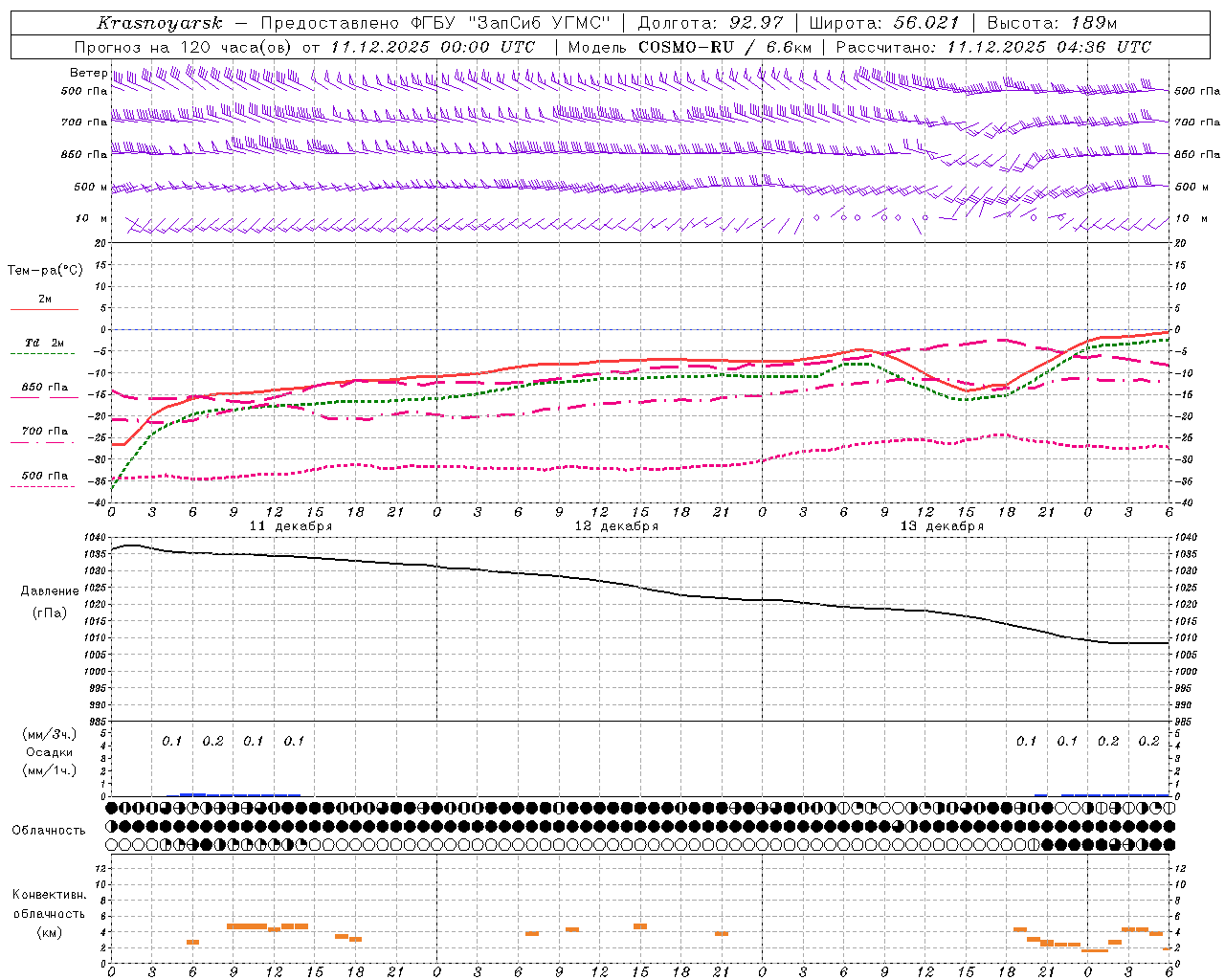Click the Конвективн. label of the convective panel
The image size is (1225, 980).
50,895
